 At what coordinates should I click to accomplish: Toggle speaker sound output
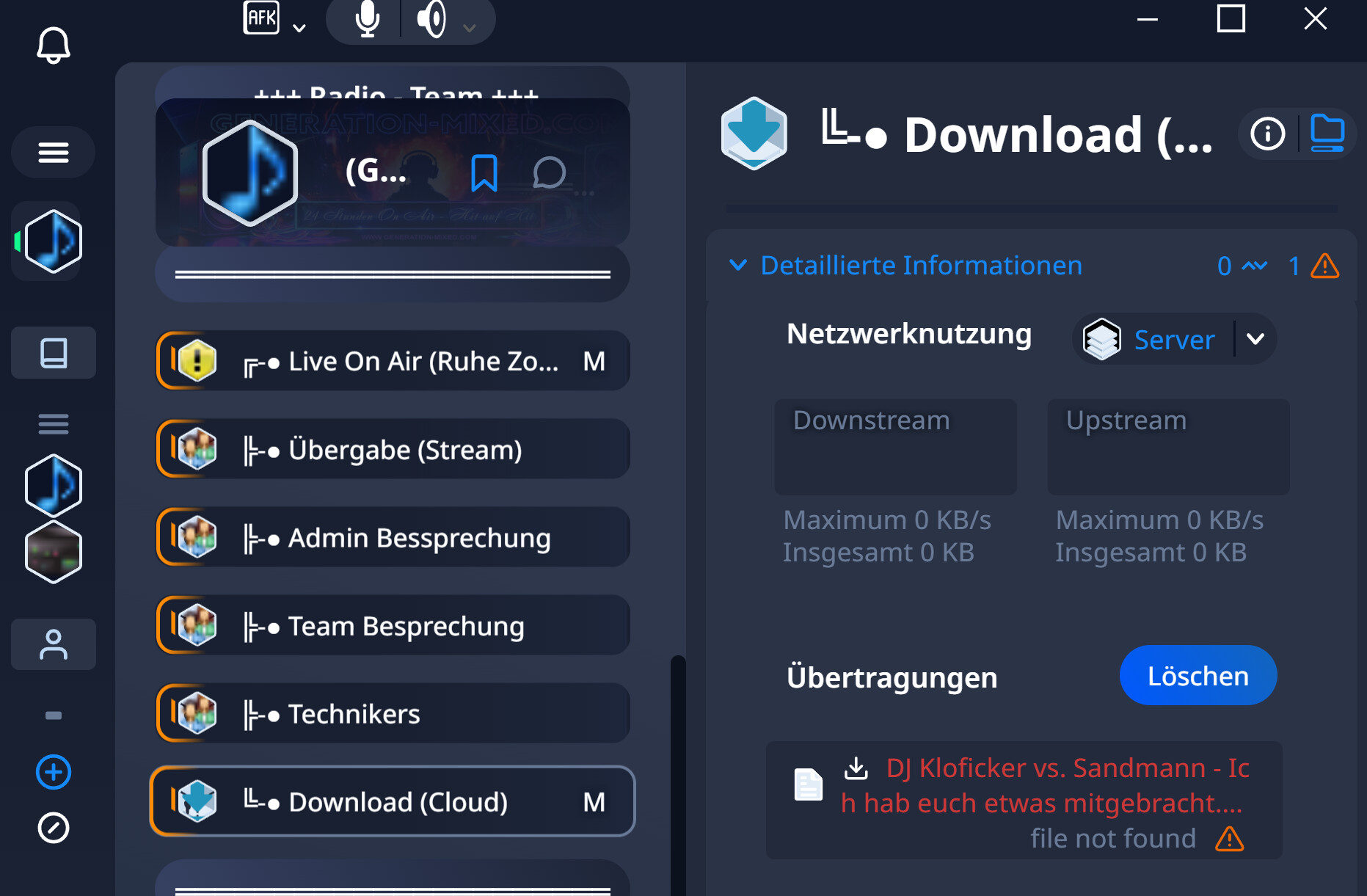[431, 20]
